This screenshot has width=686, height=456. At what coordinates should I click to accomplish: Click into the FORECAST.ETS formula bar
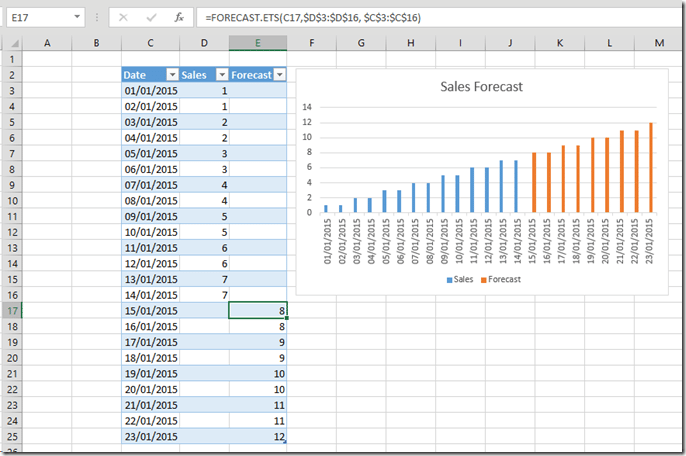[x=440, y=18]
